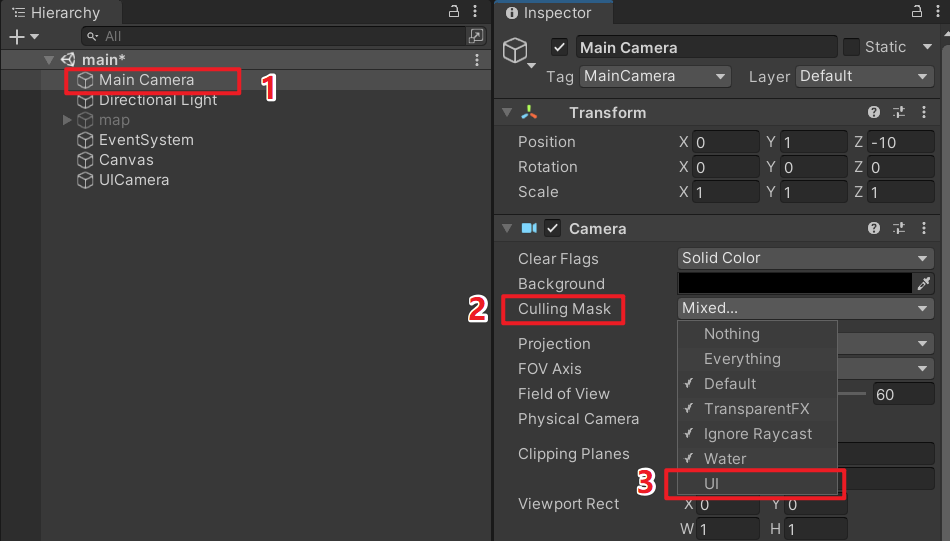950x541 pixels.
Task: Open Transform component presets icon
Action: 899,112
